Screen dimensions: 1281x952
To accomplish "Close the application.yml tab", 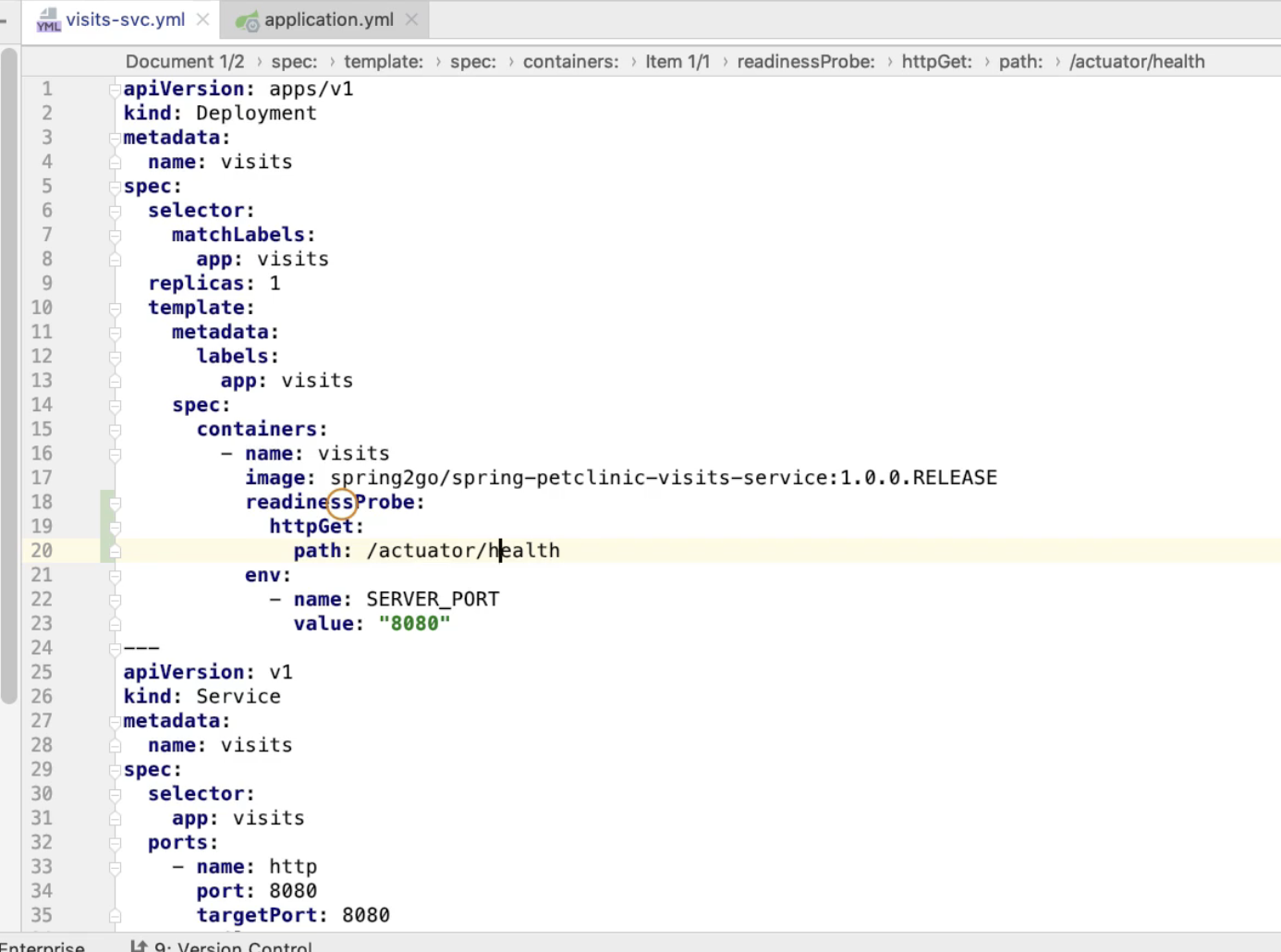I will [x=411, y=19].
